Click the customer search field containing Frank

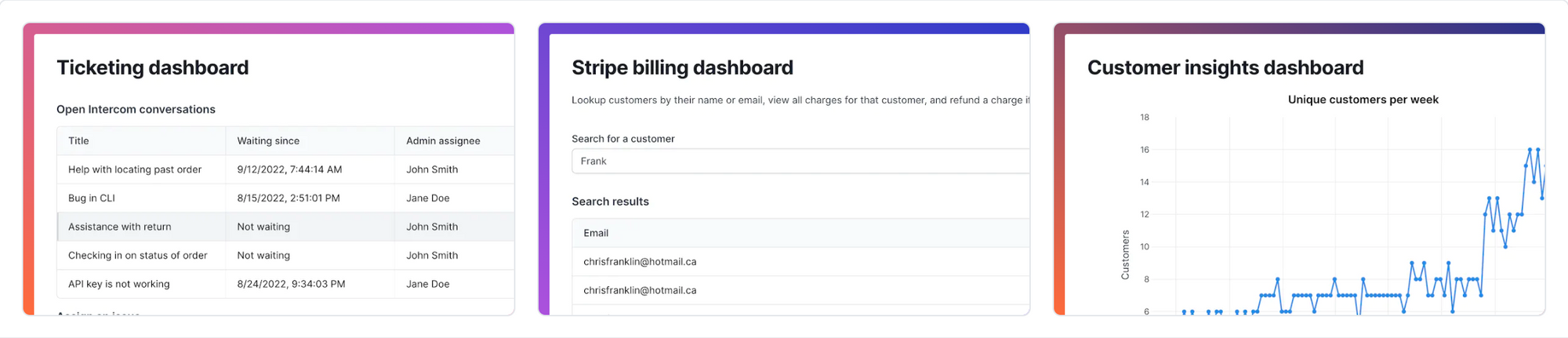(x=800, y=161)
